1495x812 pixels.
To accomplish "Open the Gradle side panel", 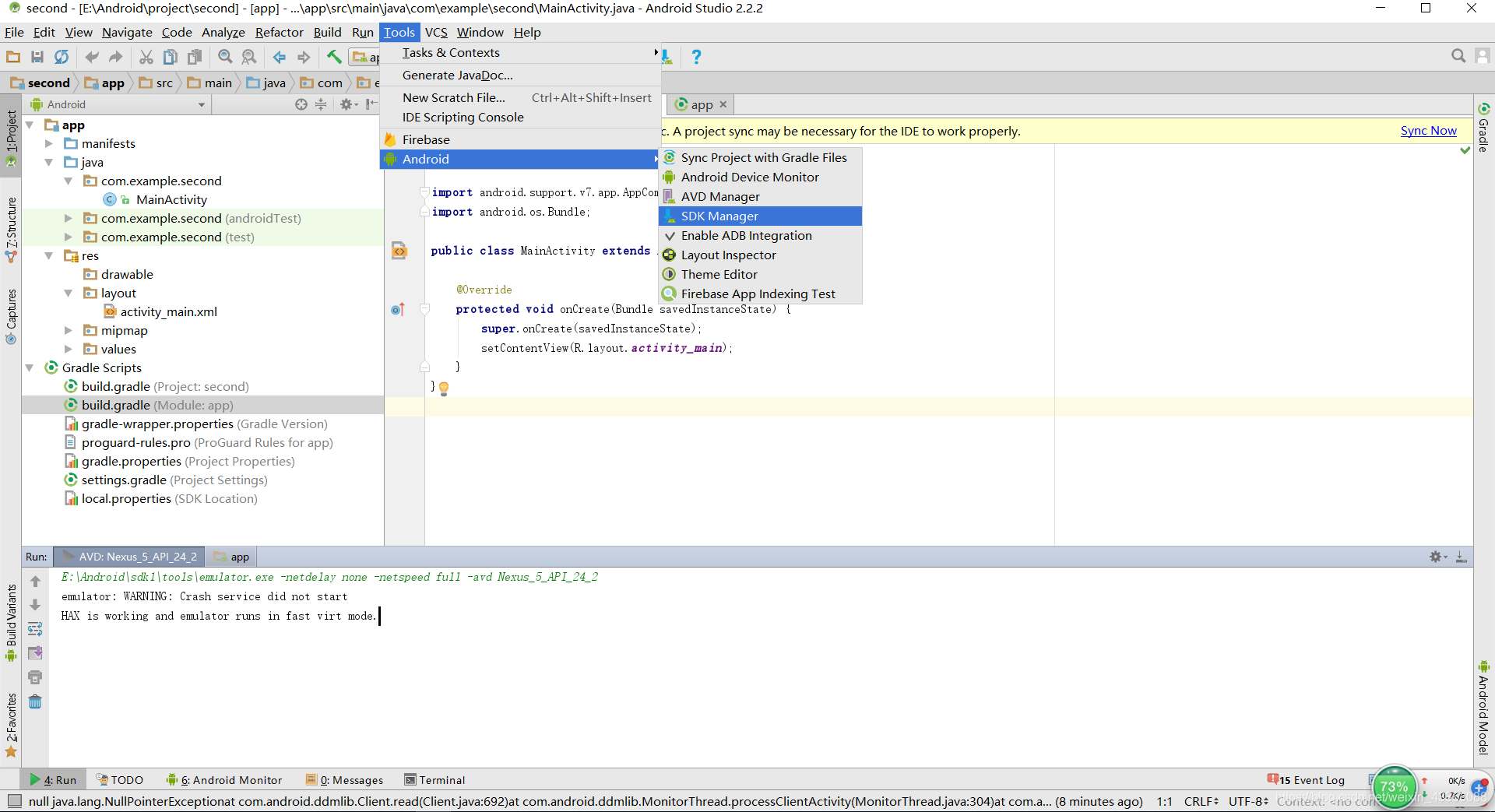I will [1484, 128].
